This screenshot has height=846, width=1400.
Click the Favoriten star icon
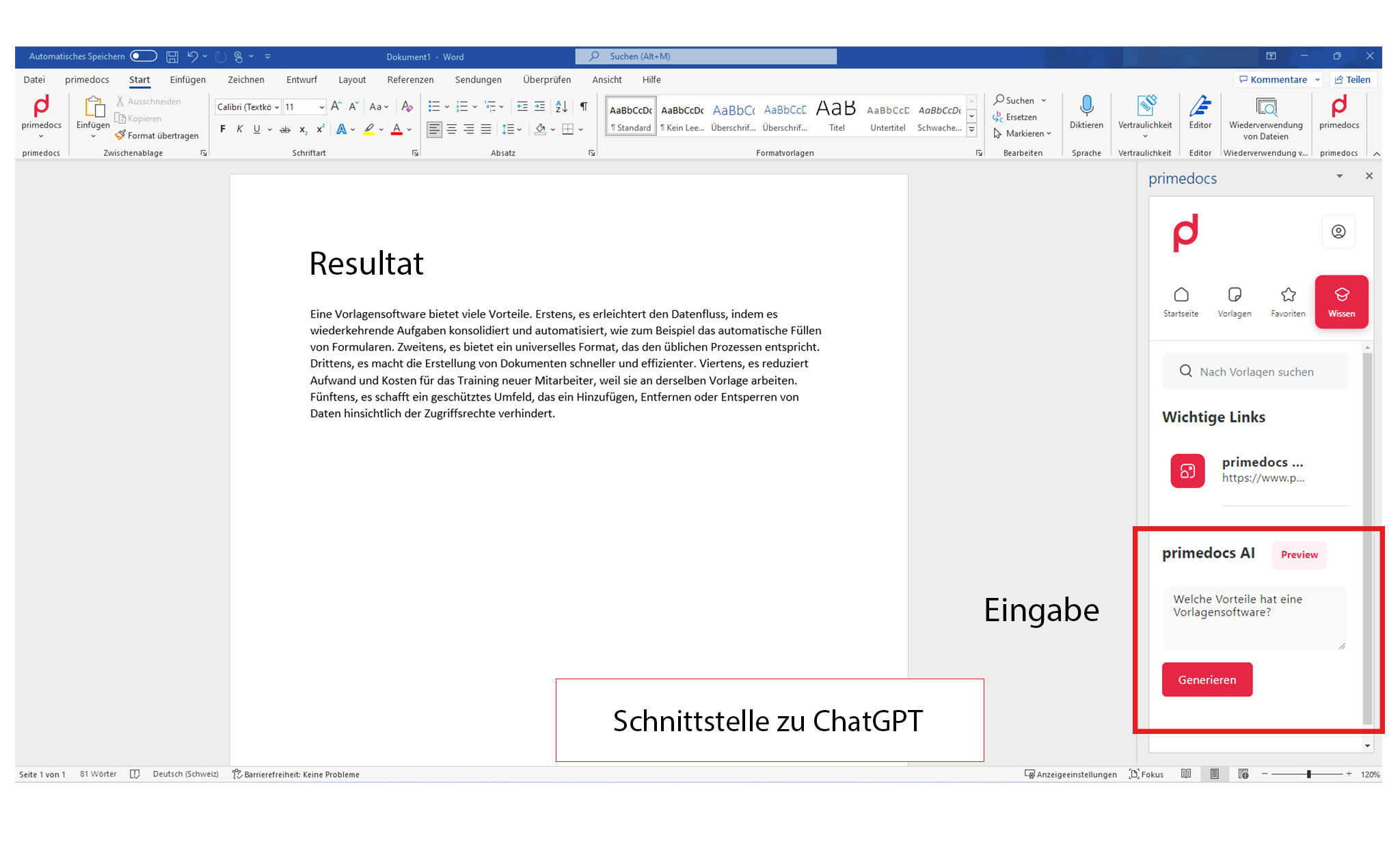[x=1288, y=295]
